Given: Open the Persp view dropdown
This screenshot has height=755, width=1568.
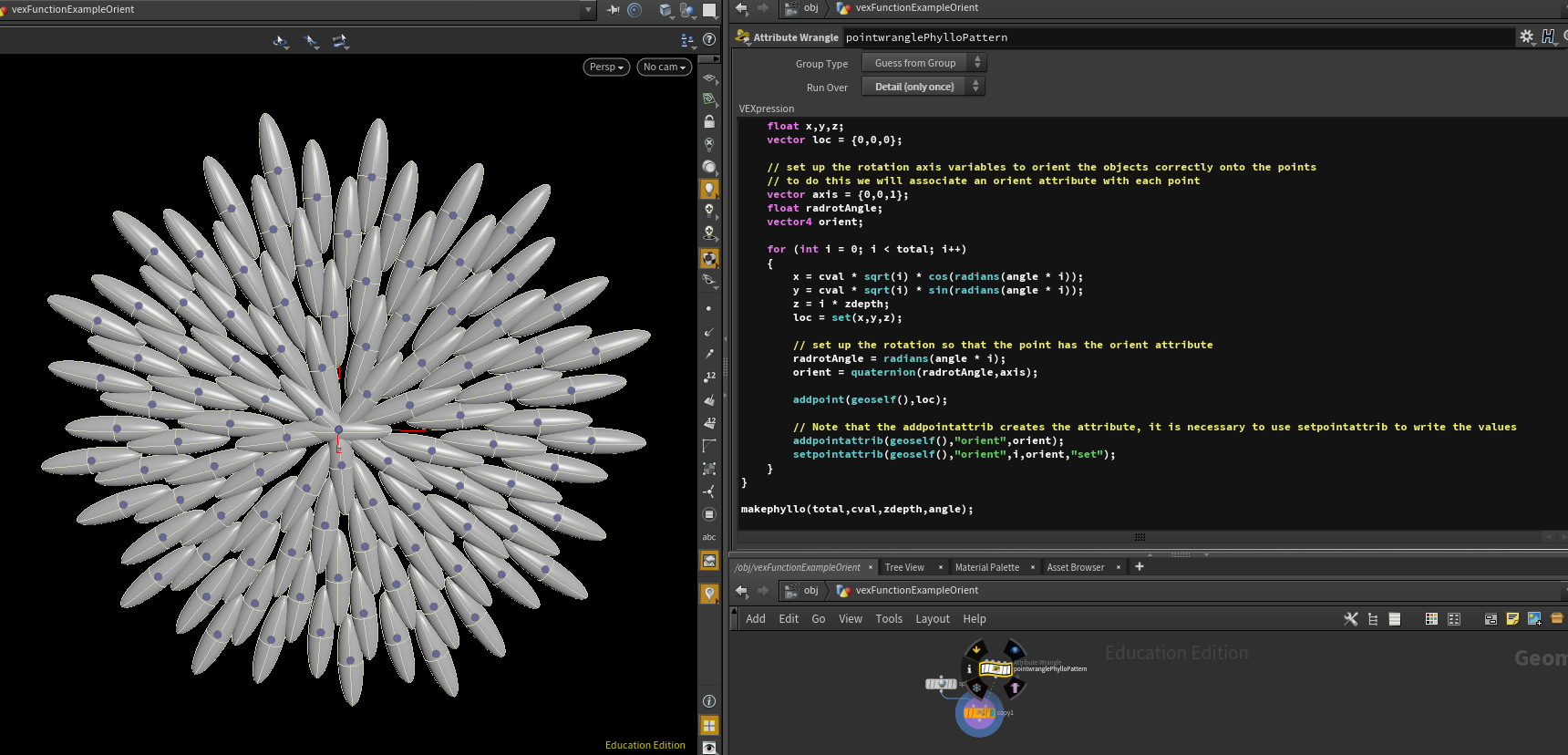Looking at the screenshot, I should pos(606,67).
